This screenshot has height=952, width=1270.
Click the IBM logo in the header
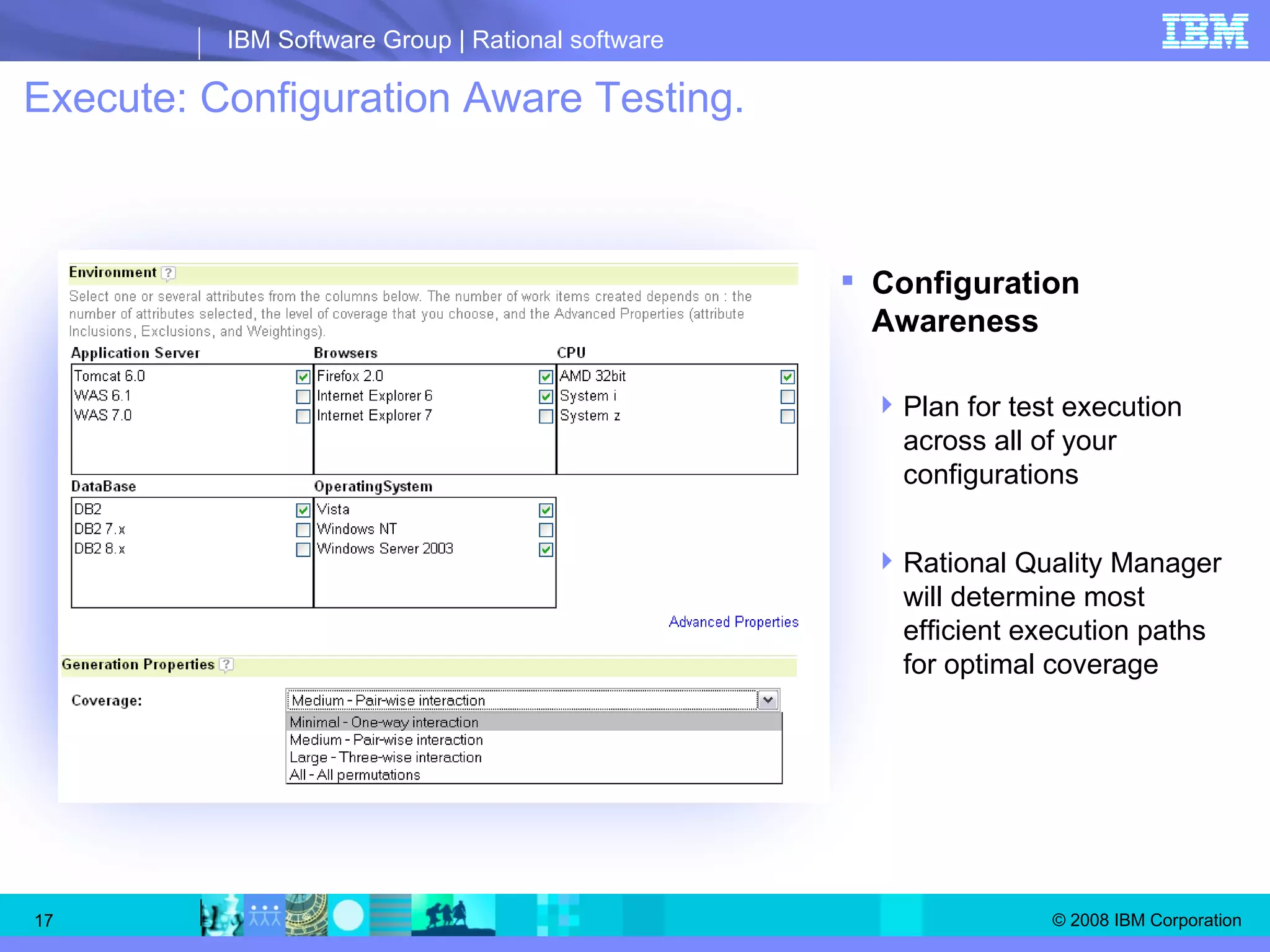[1205, 31]
